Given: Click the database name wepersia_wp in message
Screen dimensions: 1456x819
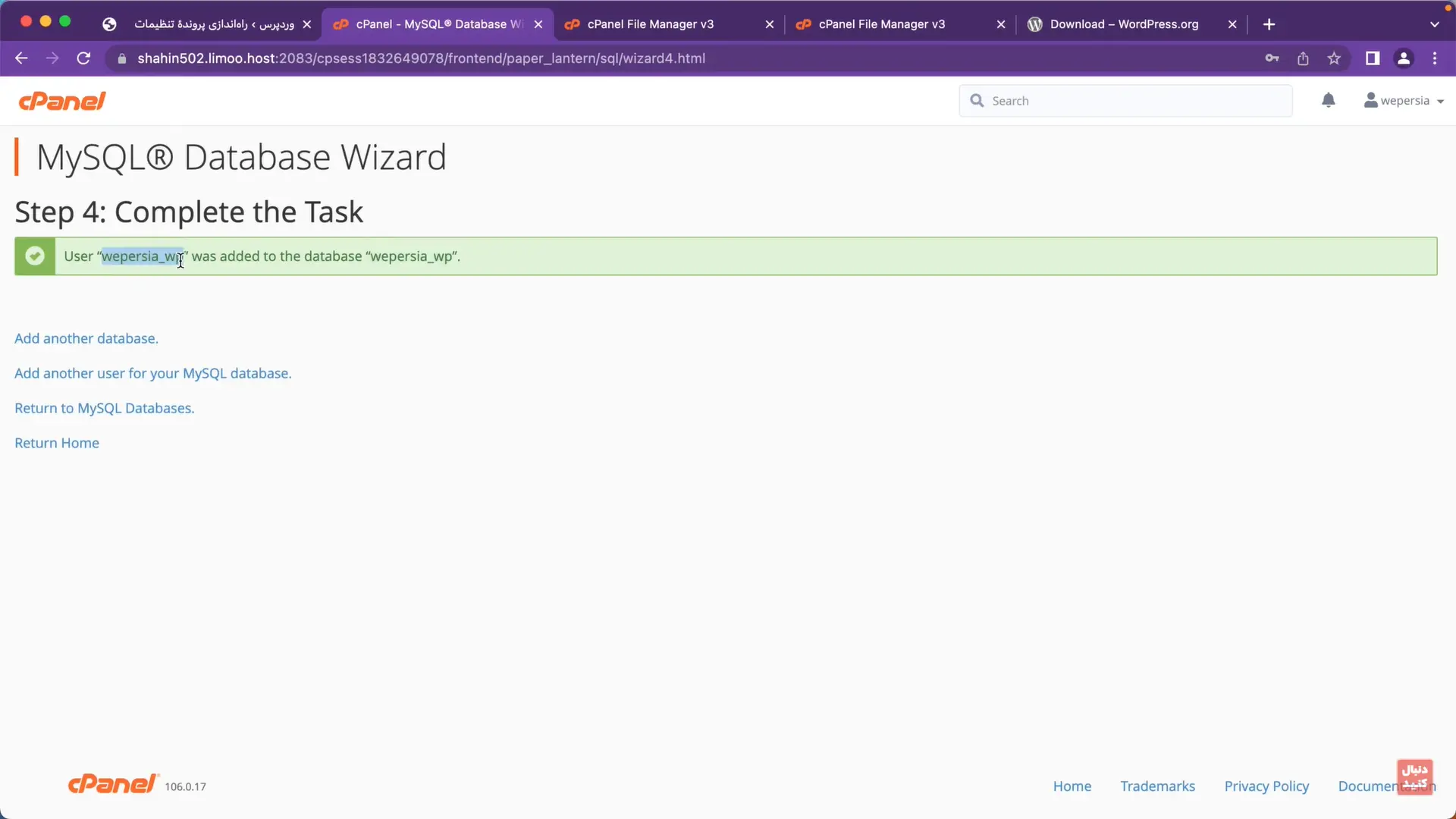Looking at the screenshot, I should 413,256.
